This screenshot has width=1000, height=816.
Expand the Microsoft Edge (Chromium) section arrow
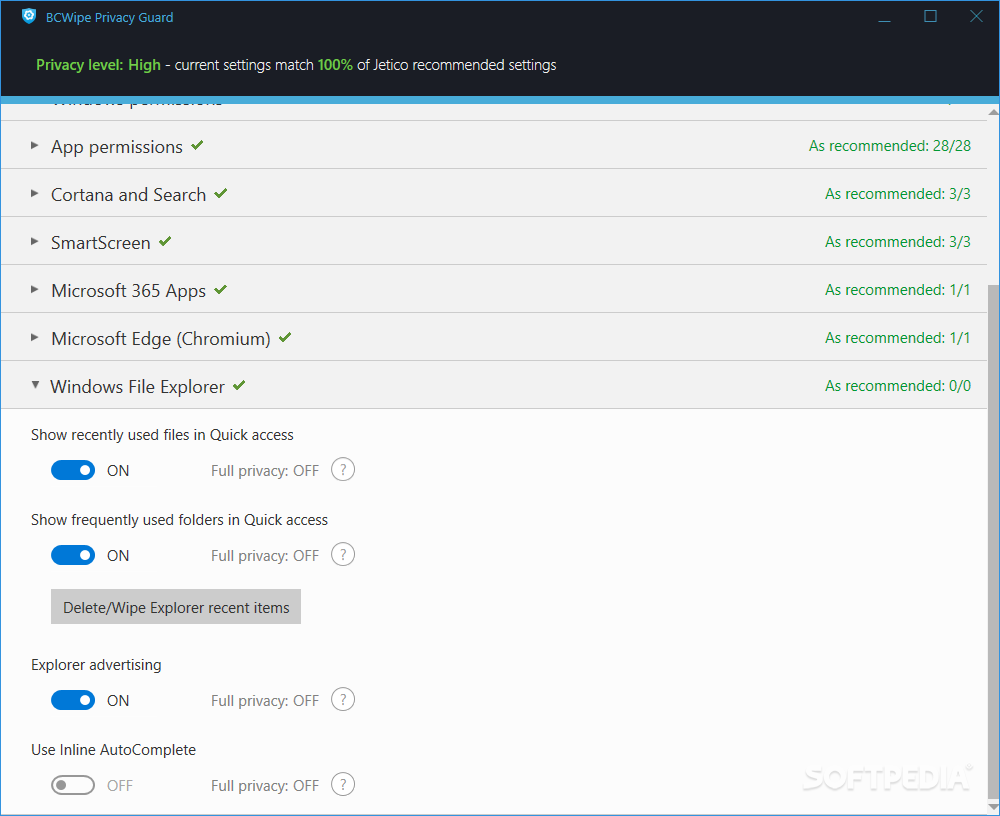(34, 337)
